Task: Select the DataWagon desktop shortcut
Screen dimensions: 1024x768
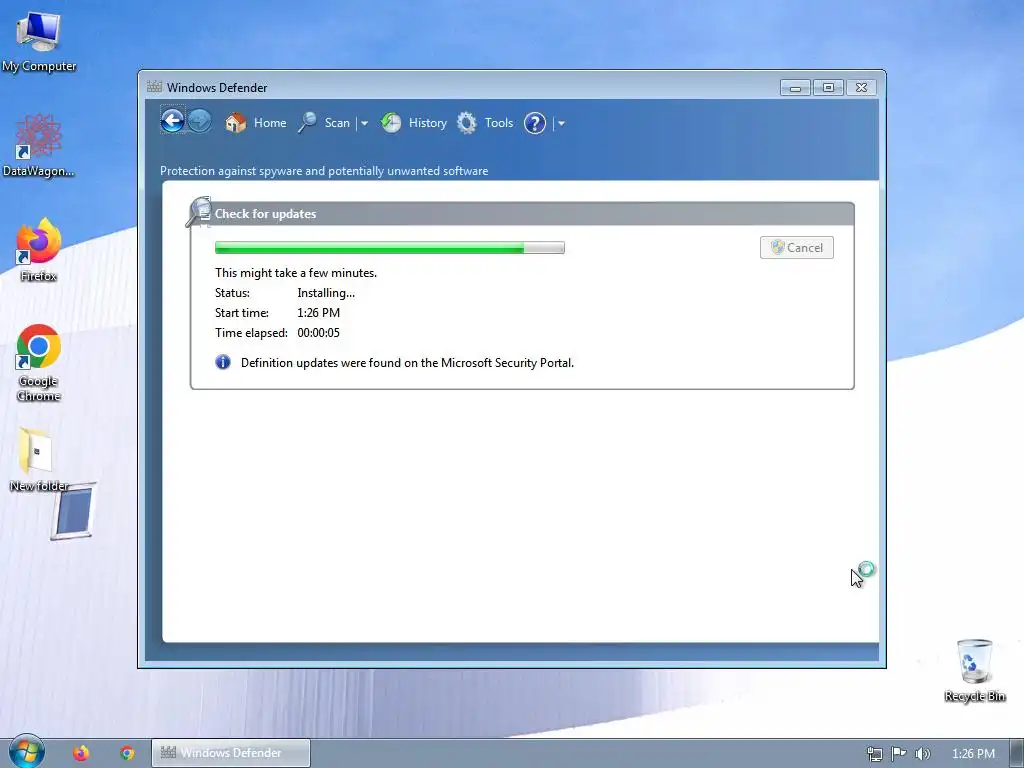Action: 39,145
